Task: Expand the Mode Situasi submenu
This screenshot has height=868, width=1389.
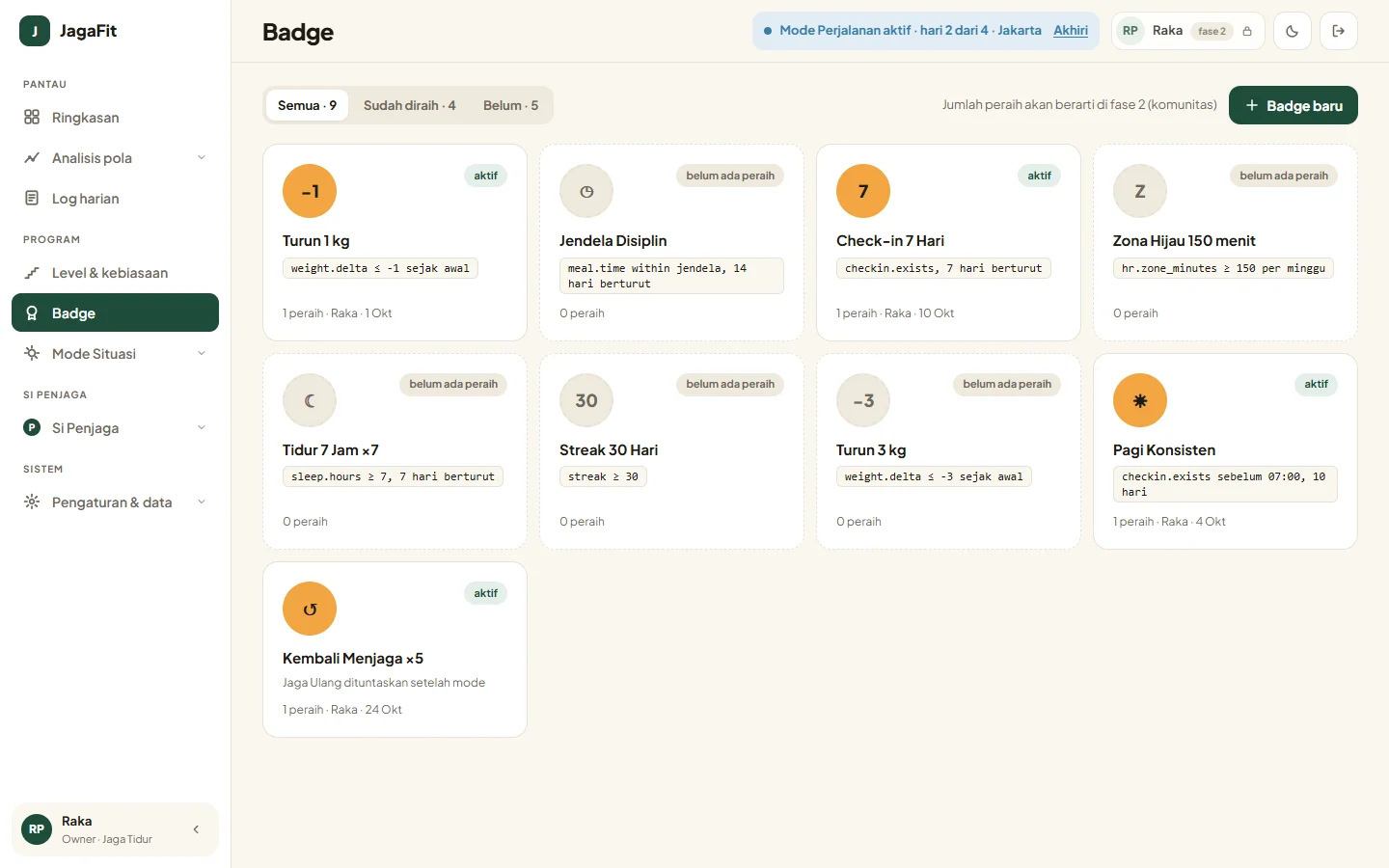Action: (202, 354)
